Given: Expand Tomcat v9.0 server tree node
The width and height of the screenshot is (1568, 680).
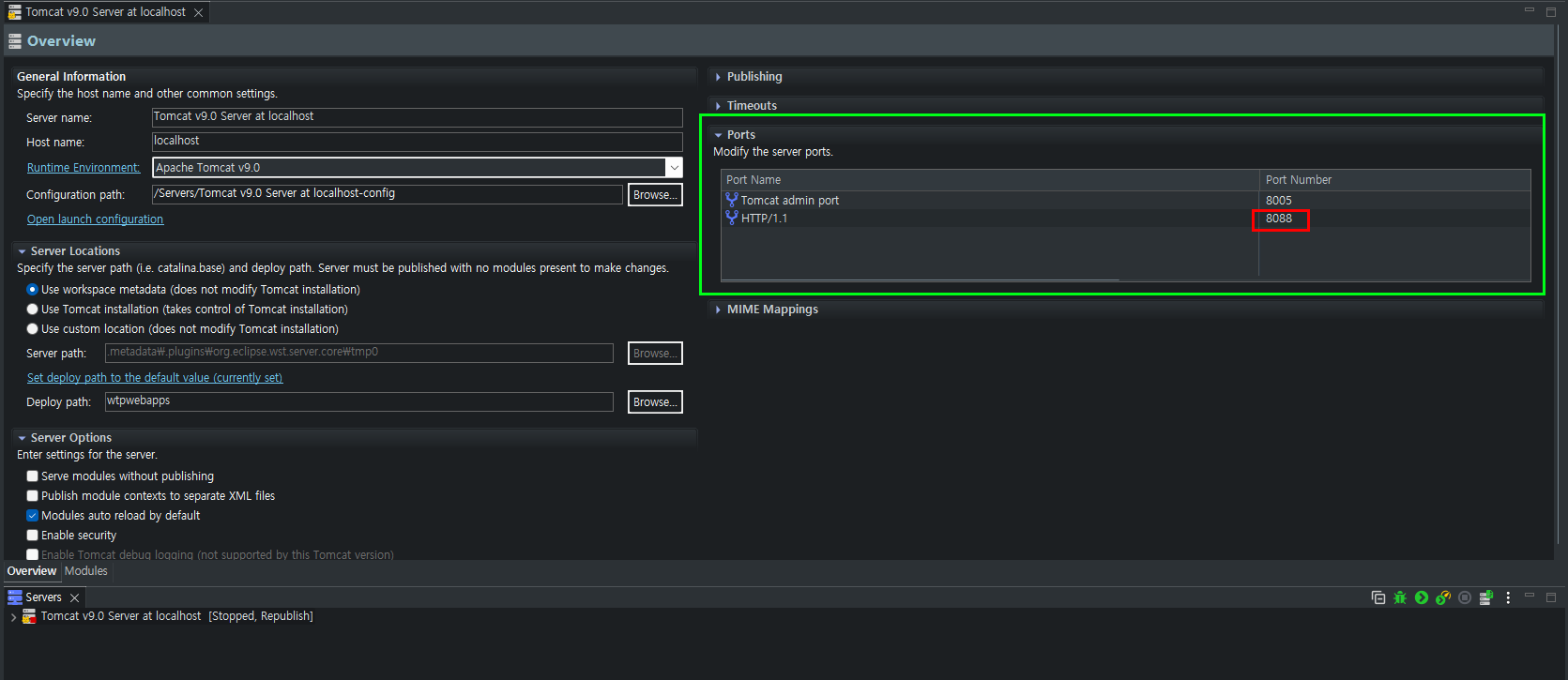Looking at the screenshot, I should (13, 617).
